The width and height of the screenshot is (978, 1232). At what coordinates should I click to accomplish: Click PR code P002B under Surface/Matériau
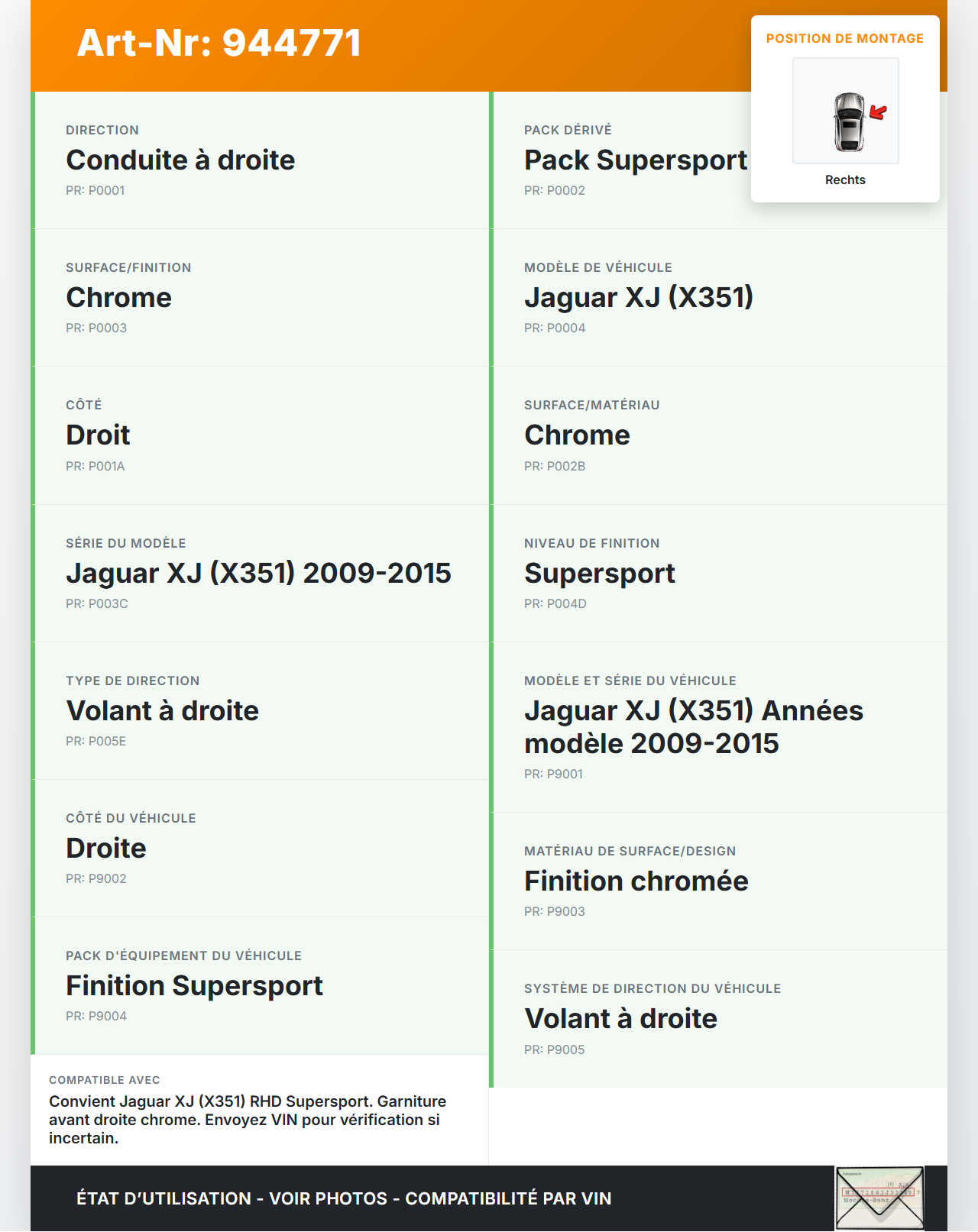click(x=555, y=466)
